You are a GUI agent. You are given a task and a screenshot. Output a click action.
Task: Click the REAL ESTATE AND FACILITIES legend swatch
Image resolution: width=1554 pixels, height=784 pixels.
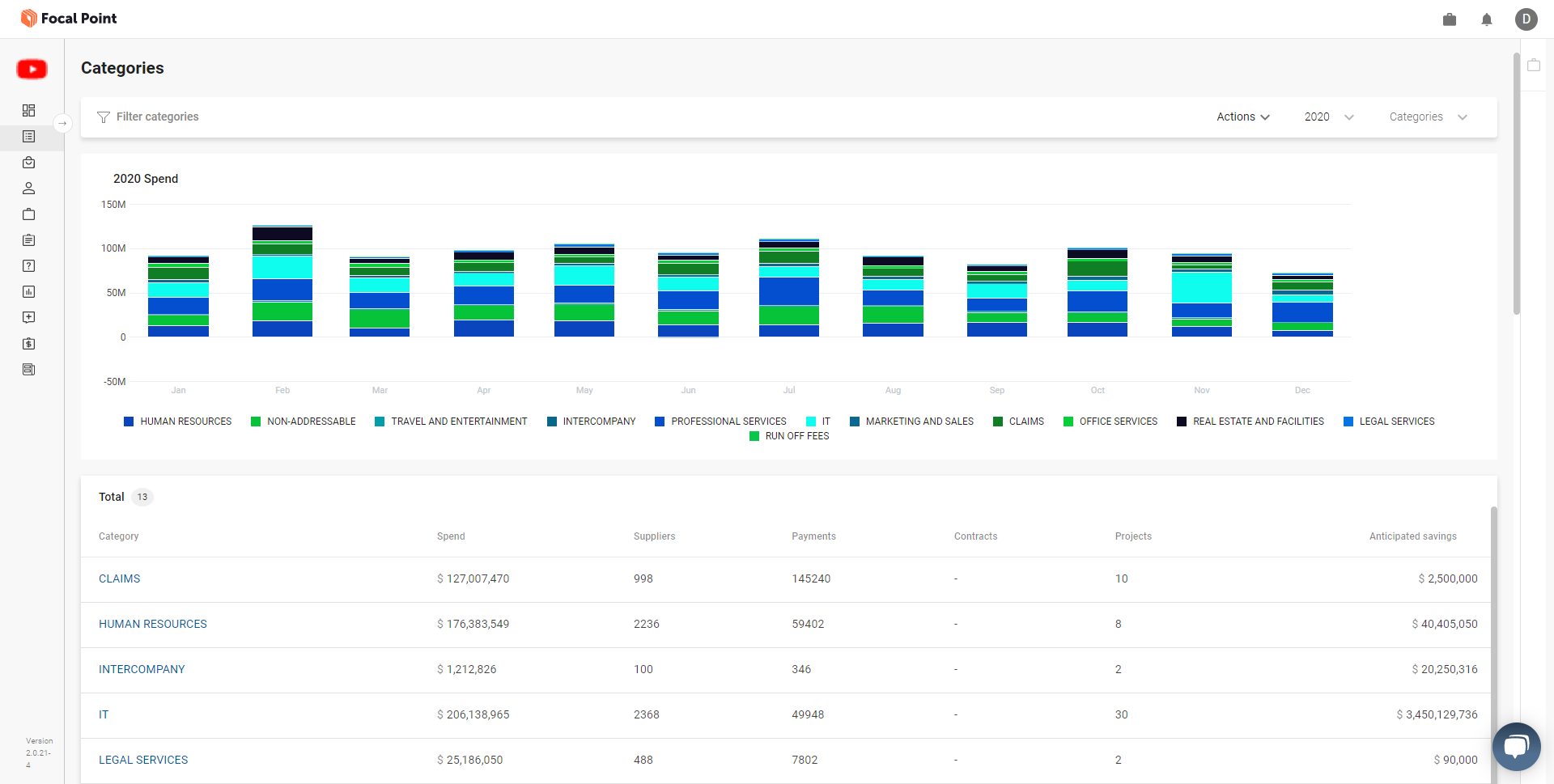click(1182, 422)
